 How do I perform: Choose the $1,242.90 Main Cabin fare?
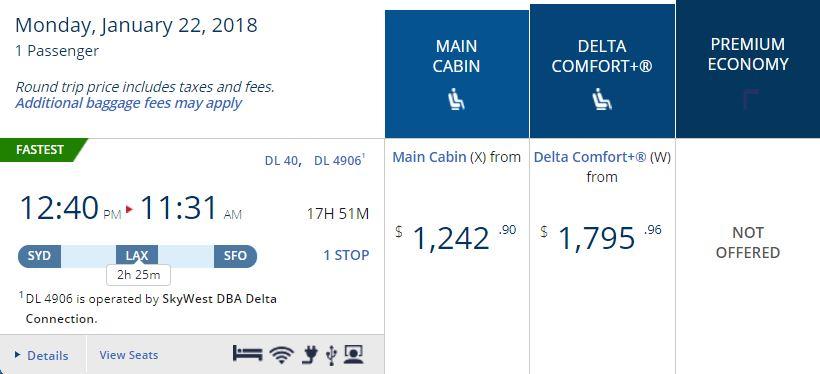(x=457, y=237)
